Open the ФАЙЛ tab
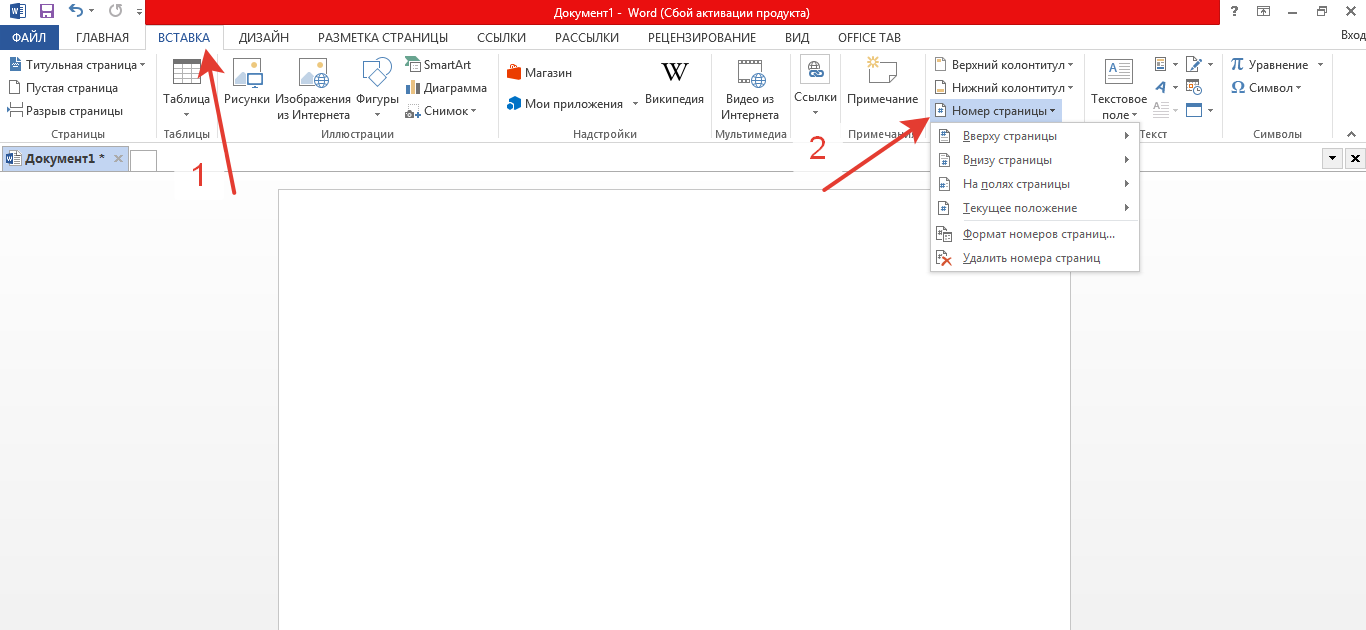The width and height of the screenshot is (1366, 630). 29,38
